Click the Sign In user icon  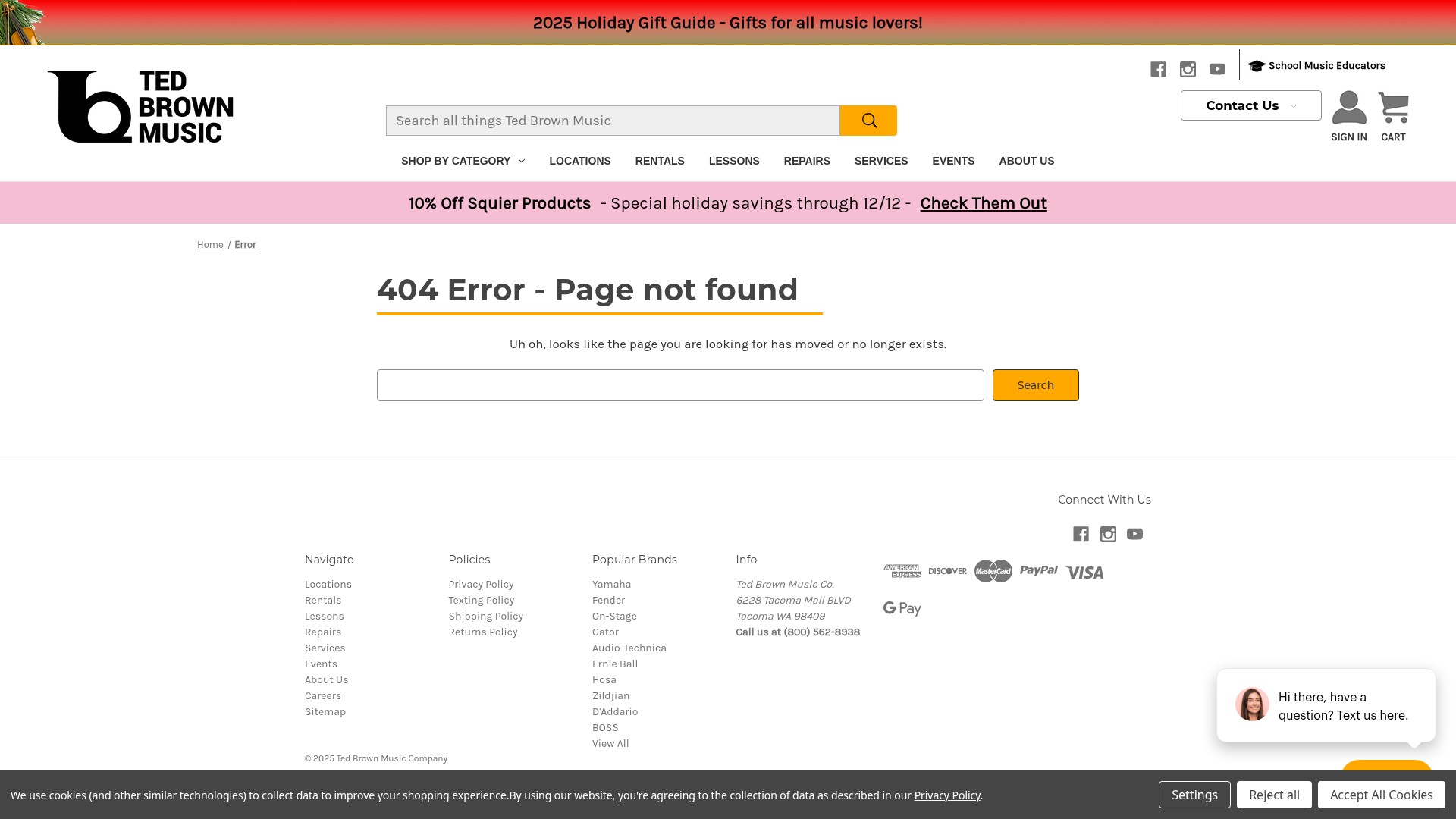[1349, 108]
